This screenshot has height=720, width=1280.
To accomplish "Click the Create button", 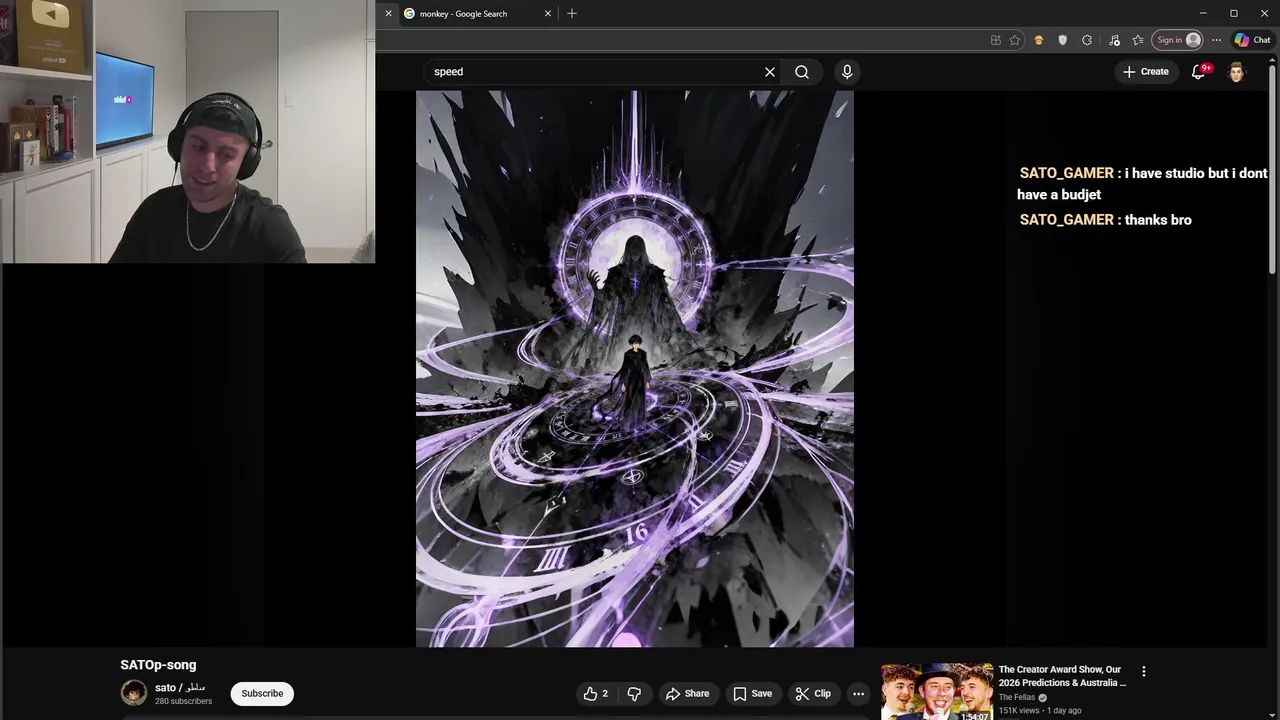I will point(1145,72).
